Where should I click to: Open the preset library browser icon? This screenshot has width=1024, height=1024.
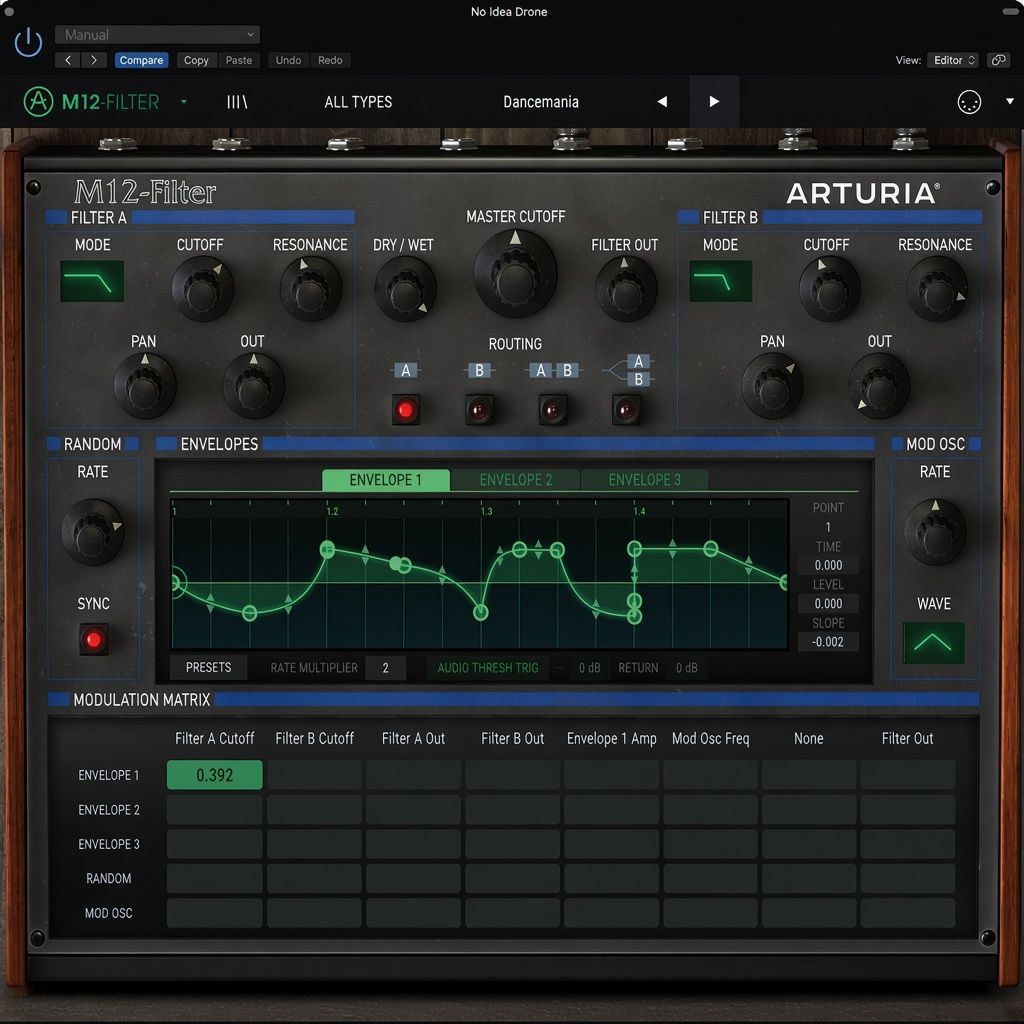pos(237,102)
